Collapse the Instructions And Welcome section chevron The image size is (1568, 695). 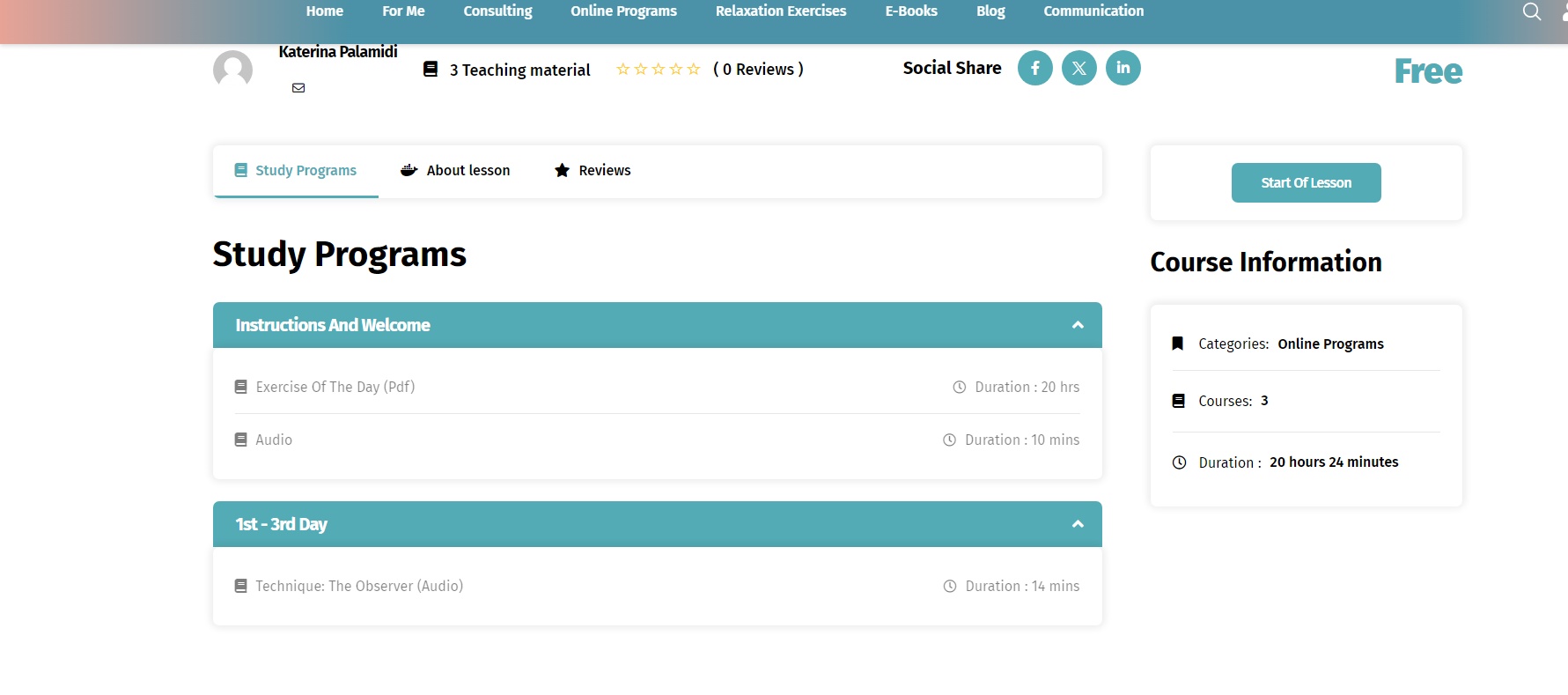pos(1078,325)
